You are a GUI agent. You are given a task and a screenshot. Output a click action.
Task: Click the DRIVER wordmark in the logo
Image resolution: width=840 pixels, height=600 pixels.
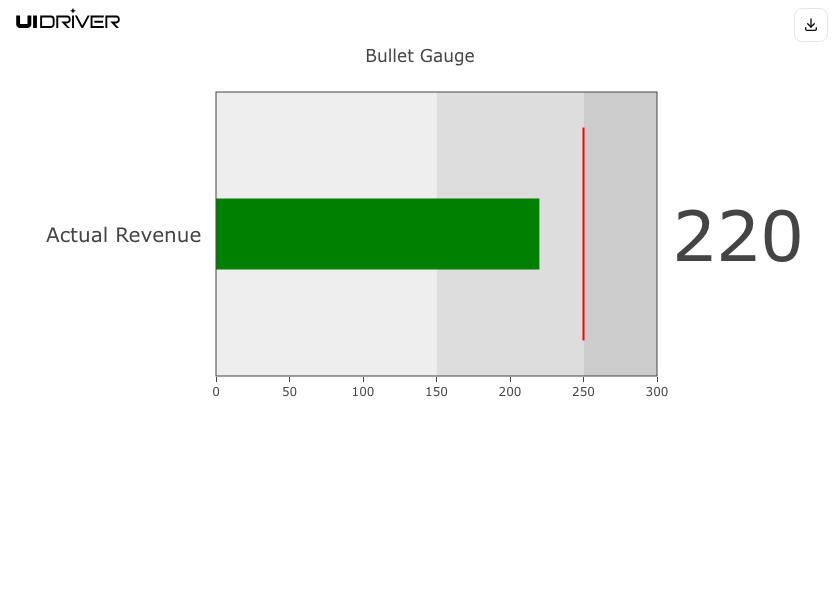click(x=80, y=21)
